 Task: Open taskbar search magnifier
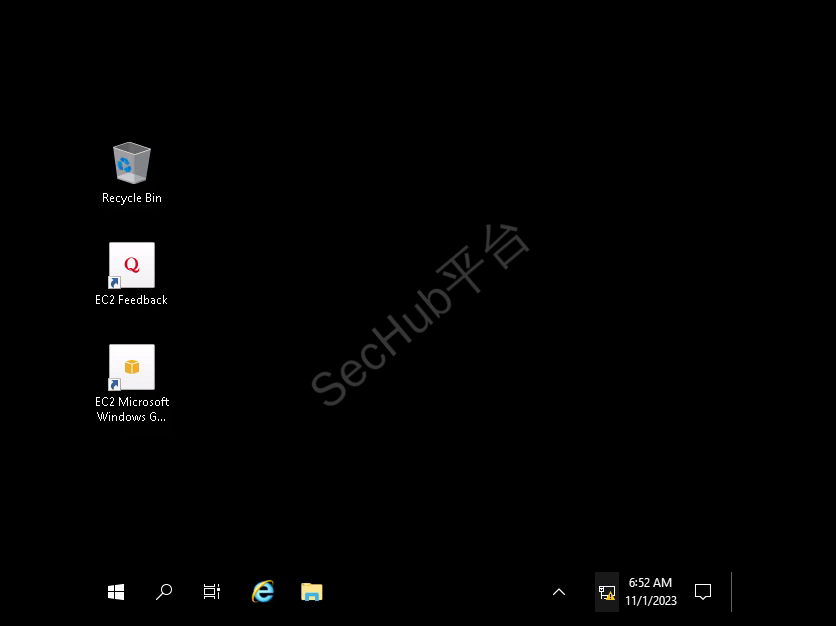click(164, 592)
